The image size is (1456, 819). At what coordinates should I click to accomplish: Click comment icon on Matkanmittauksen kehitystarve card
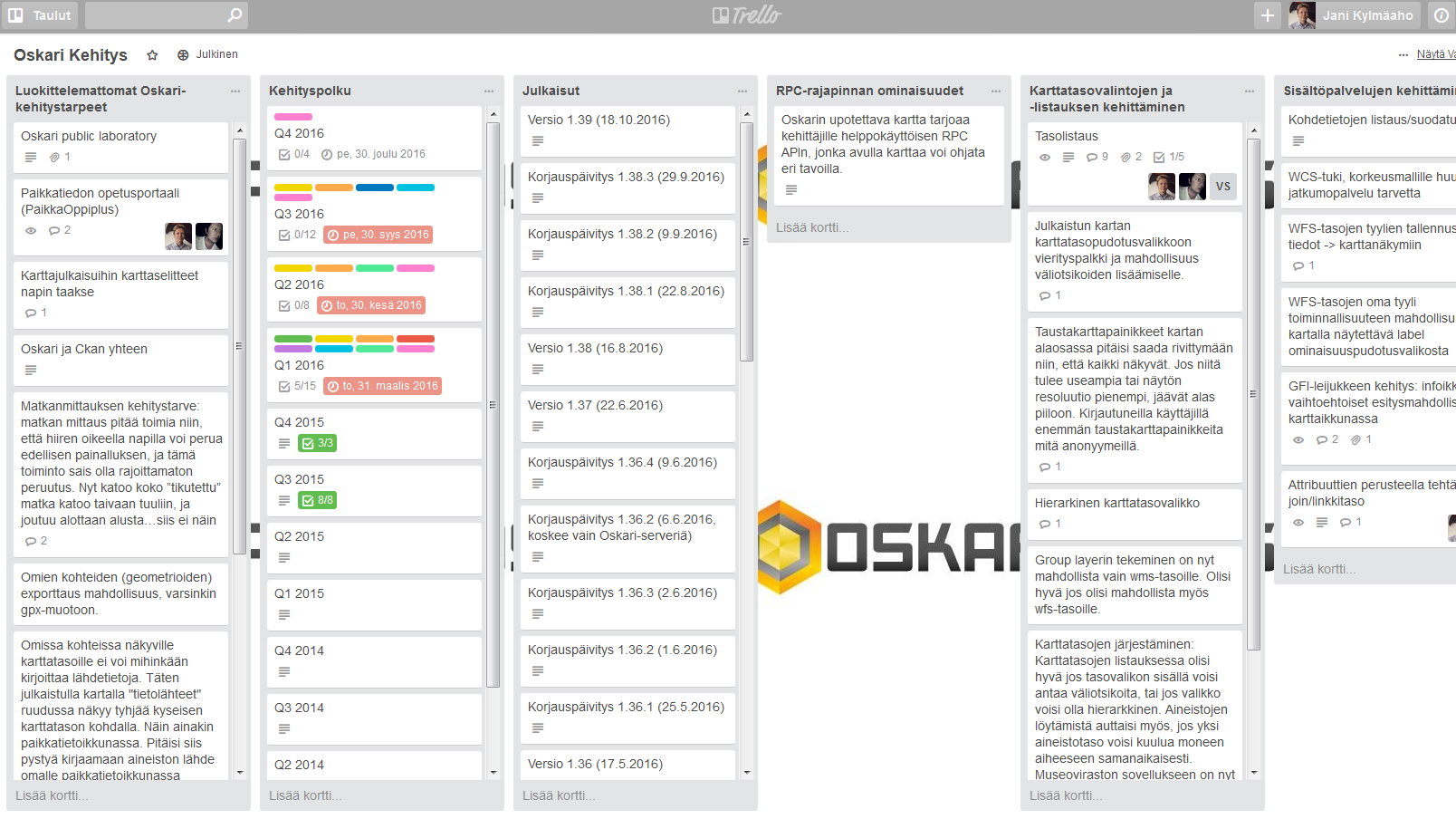coord(31,541)
